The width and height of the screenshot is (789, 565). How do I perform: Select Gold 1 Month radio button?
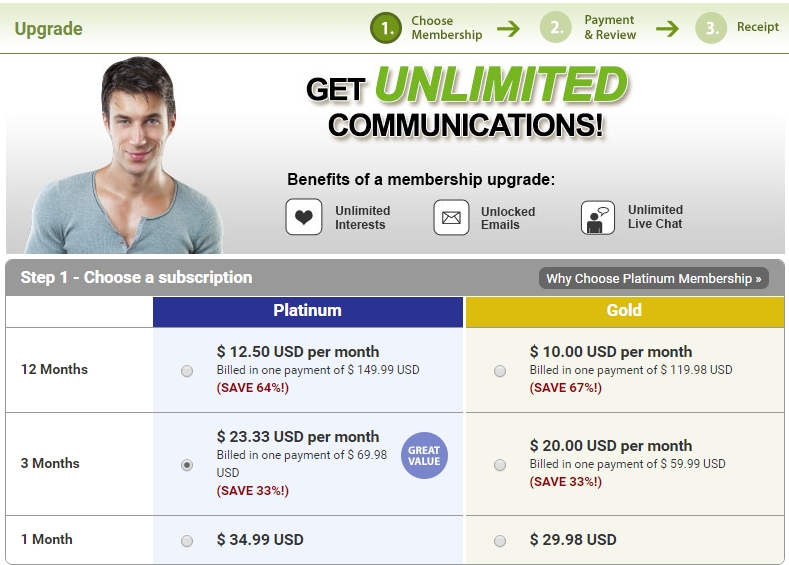(x=500, y=541)
